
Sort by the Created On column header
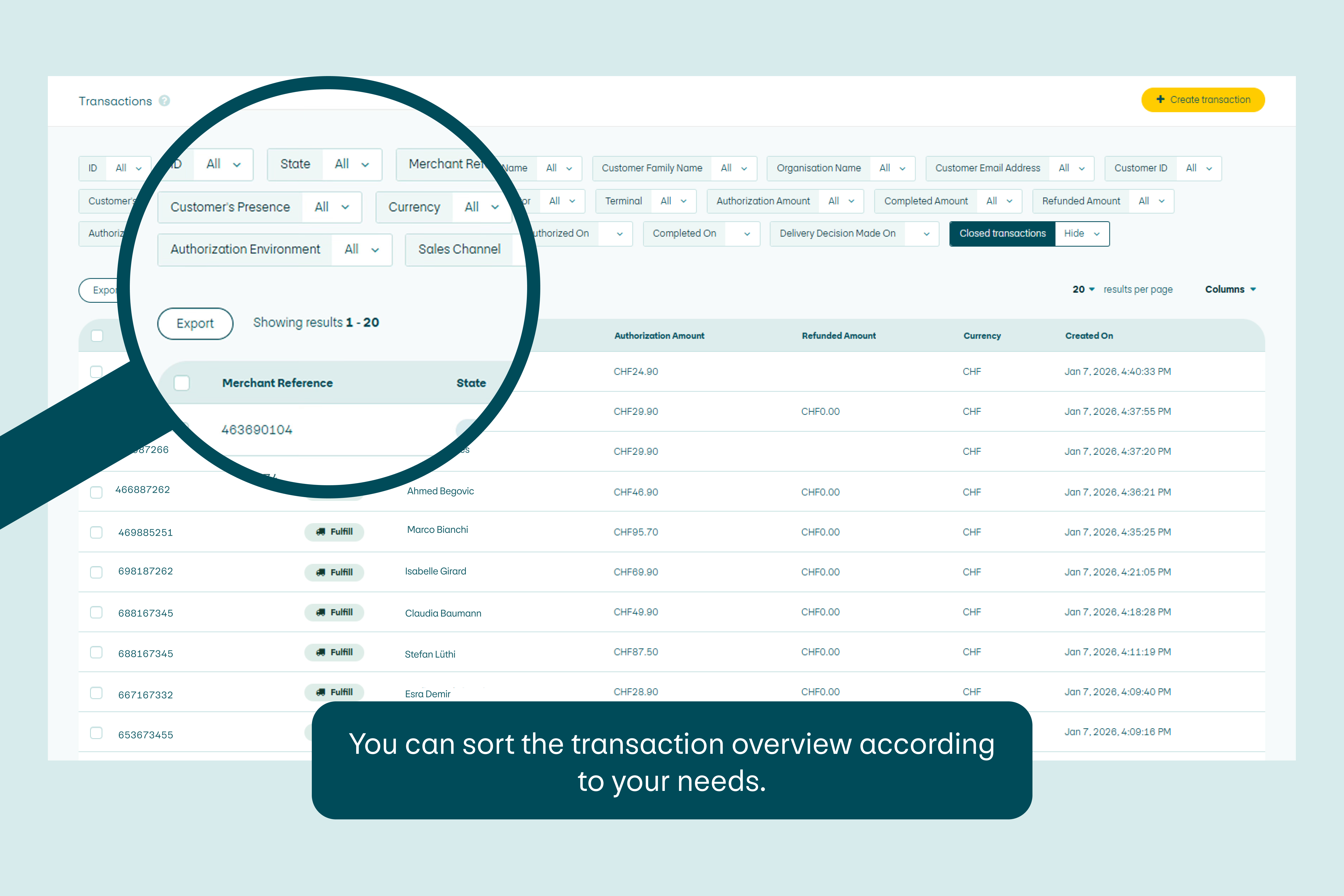point(1089,335)
